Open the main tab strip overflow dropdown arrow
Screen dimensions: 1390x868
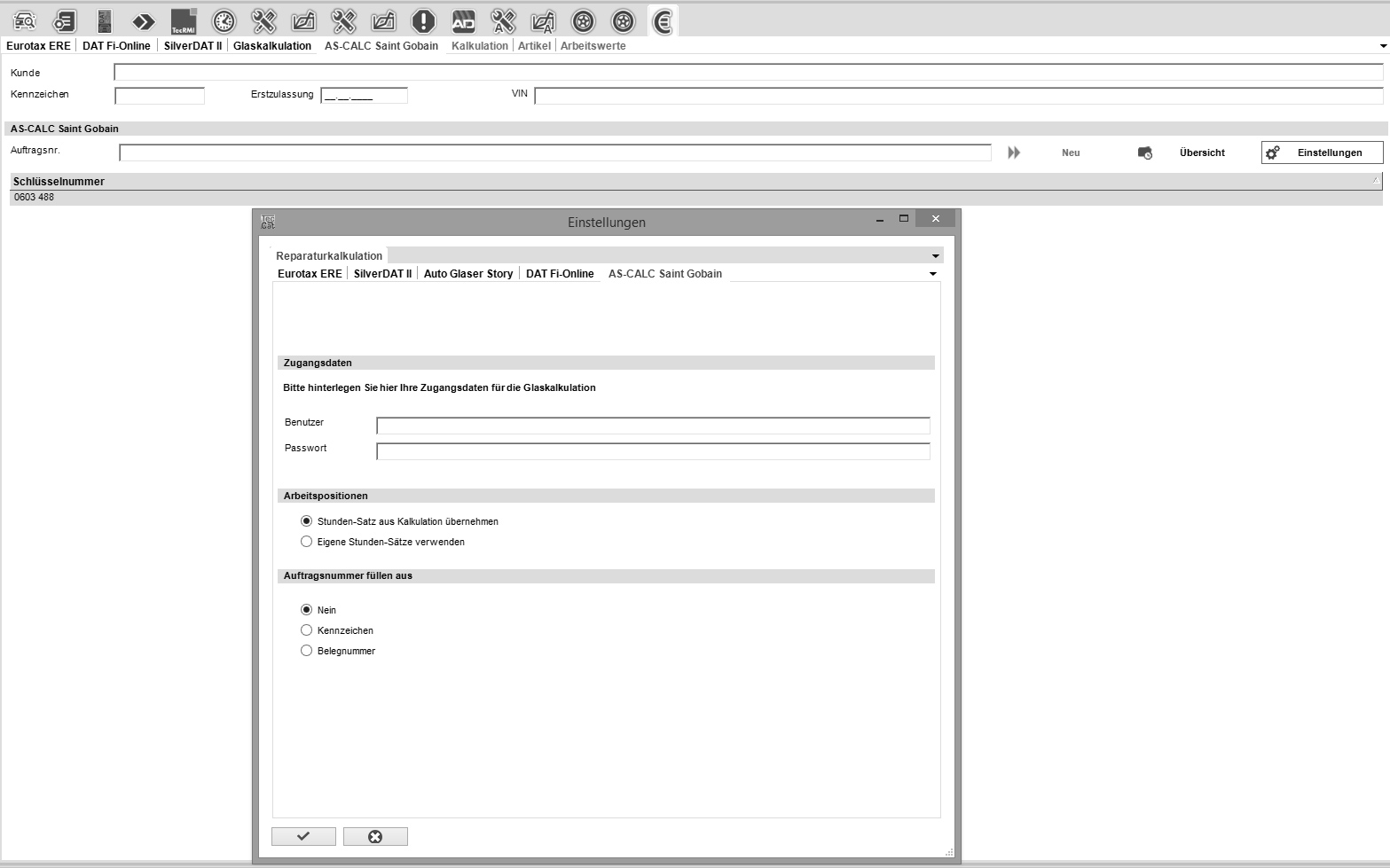(x=1383, y=46)
